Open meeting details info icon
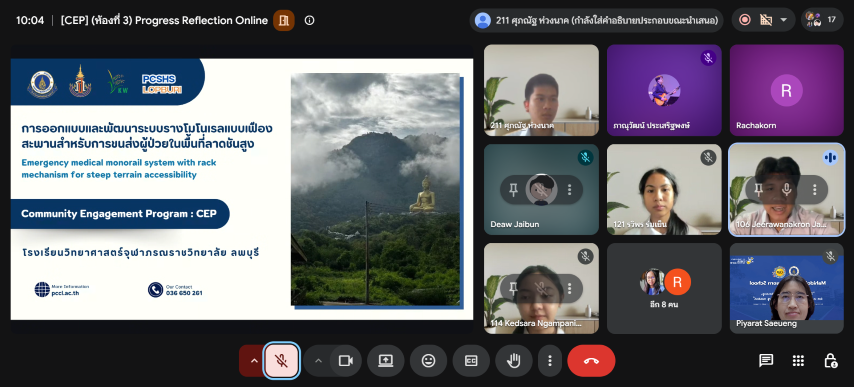Screen dimensions: 854x387 (309, 21)
